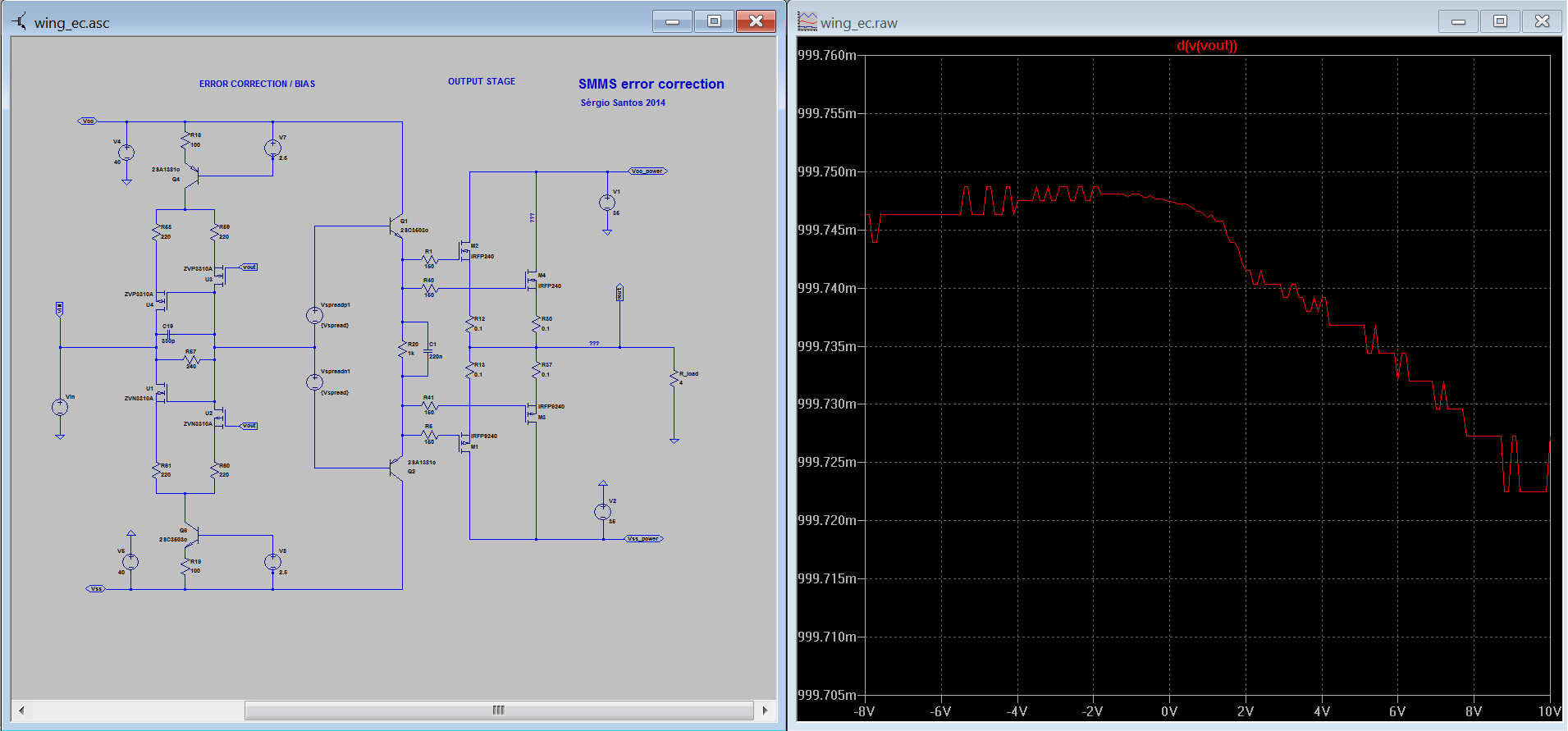Image resolution: width=1568 pixels, height=731 pixels.
Task: Click the 999.705m vertical axis label
Action: tap(826, 696)
